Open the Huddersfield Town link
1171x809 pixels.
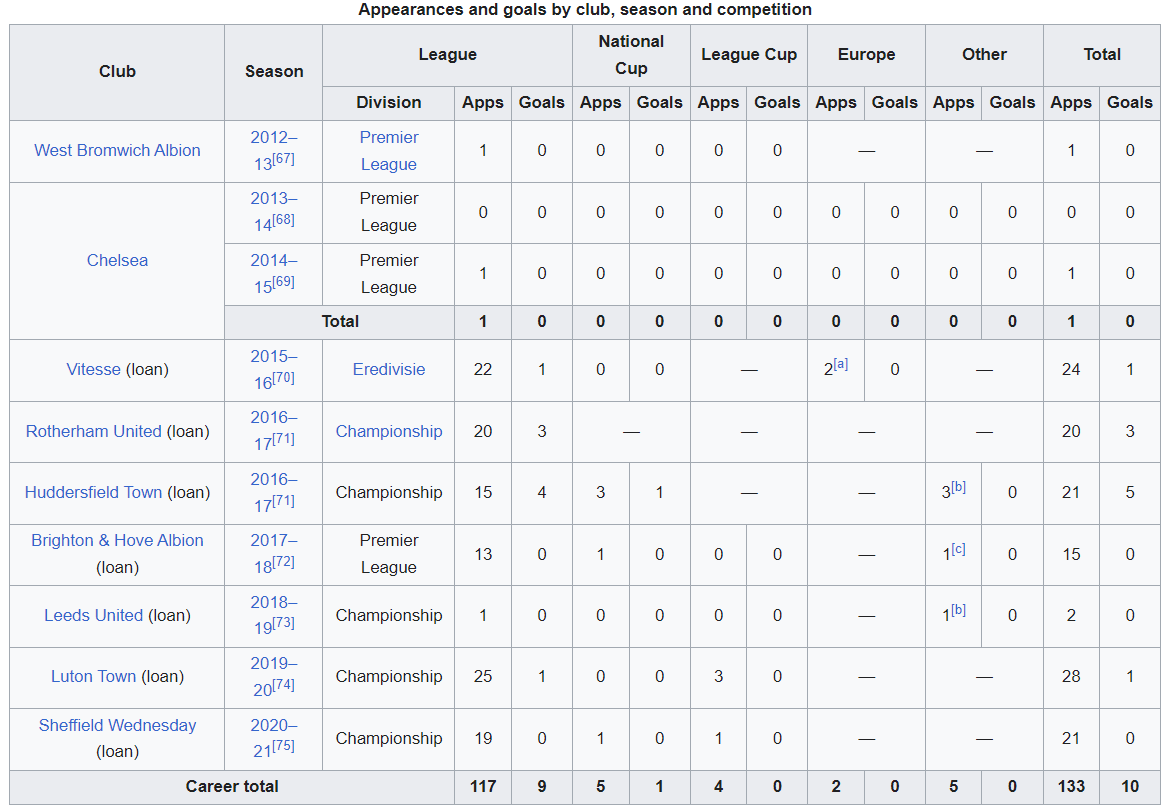pyautogui.click(x=93, y=493)
